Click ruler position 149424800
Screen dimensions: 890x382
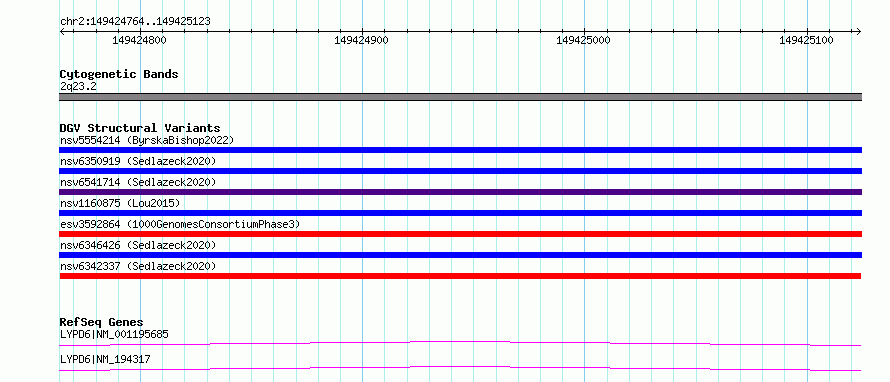pos(139,40)
